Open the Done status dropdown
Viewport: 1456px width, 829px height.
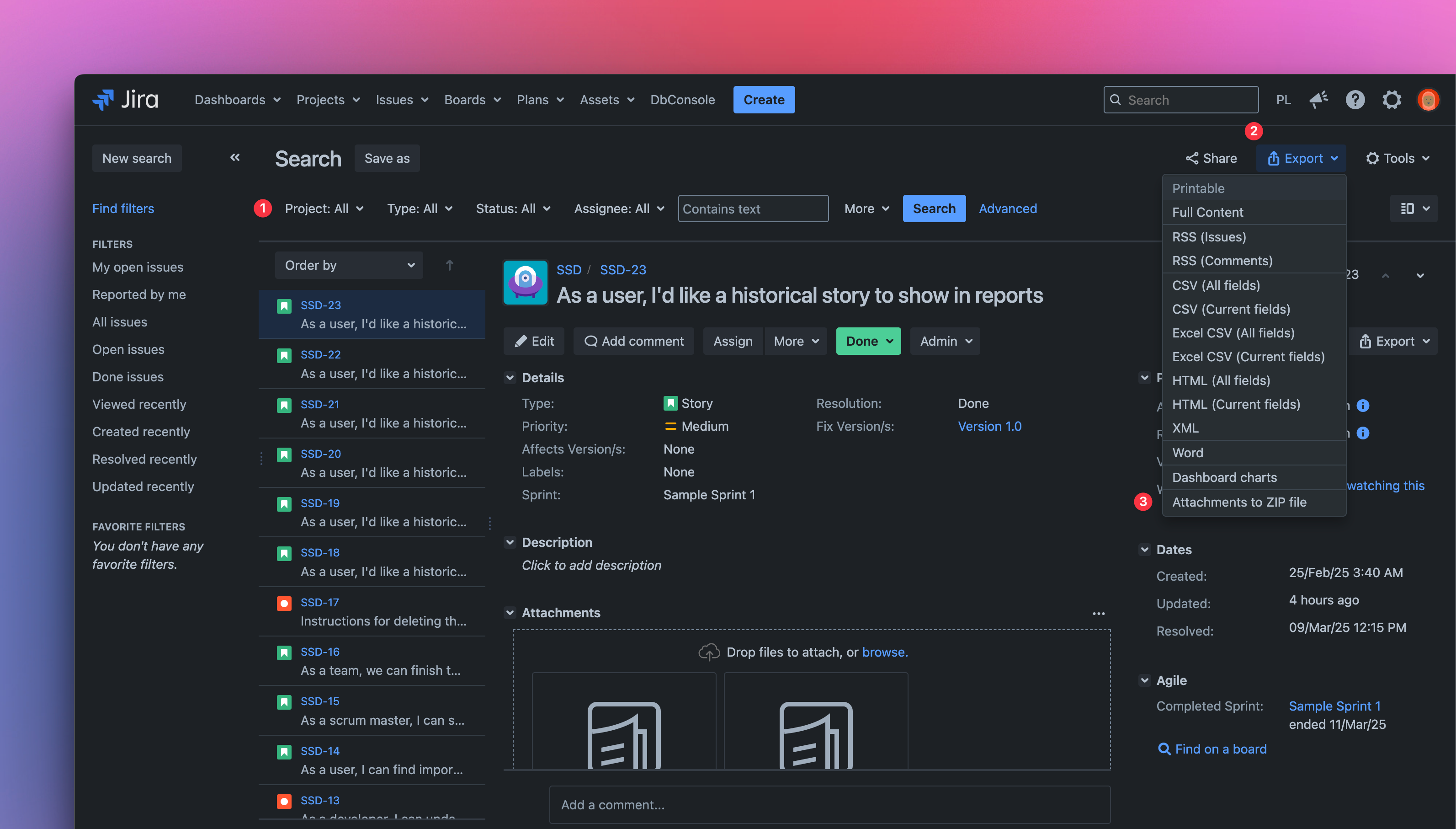coord(868,341)
